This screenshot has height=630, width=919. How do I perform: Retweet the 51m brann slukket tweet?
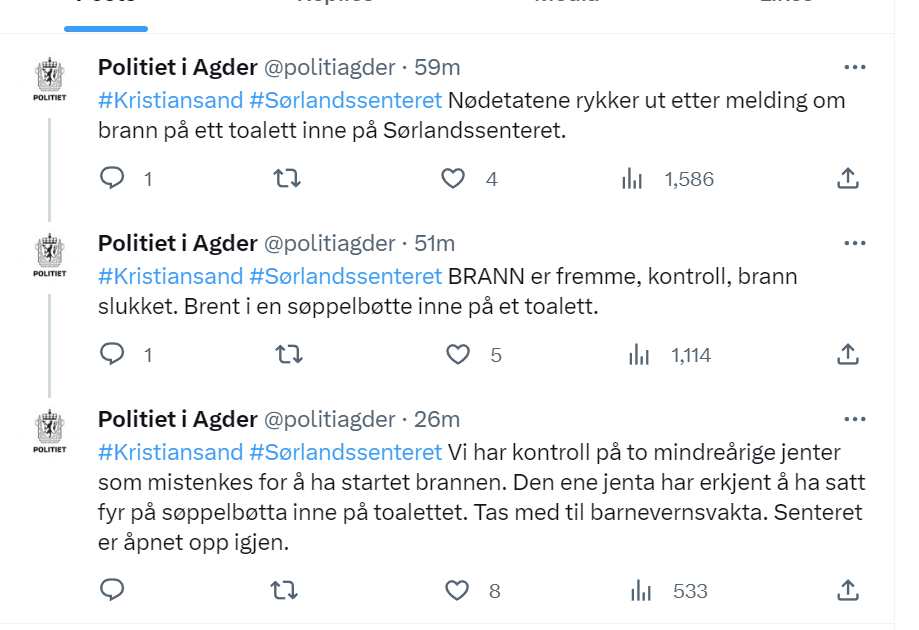(x=289, y=354)
